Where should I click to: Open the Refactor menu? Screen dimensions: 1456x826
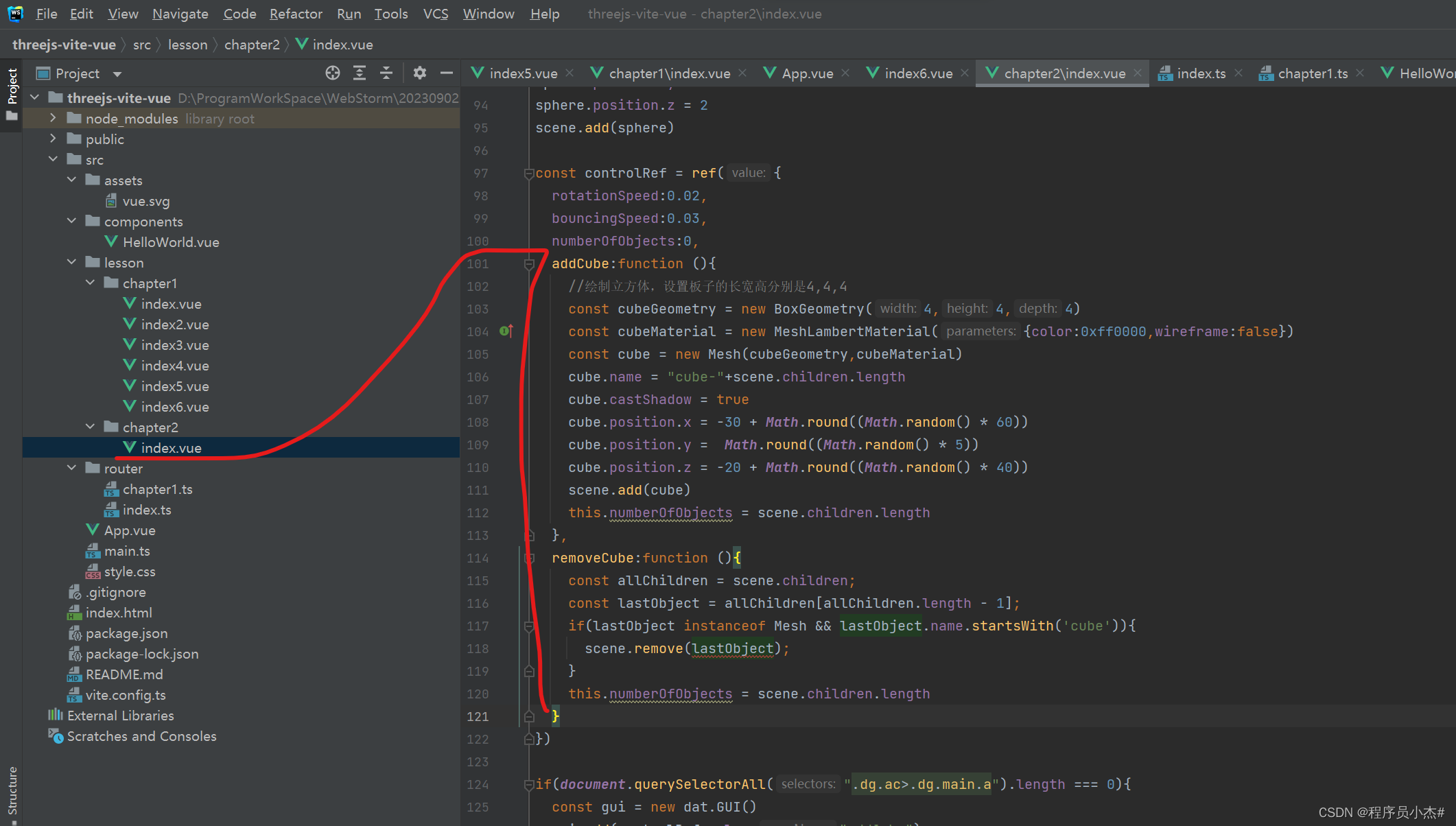tap(296, 14)
